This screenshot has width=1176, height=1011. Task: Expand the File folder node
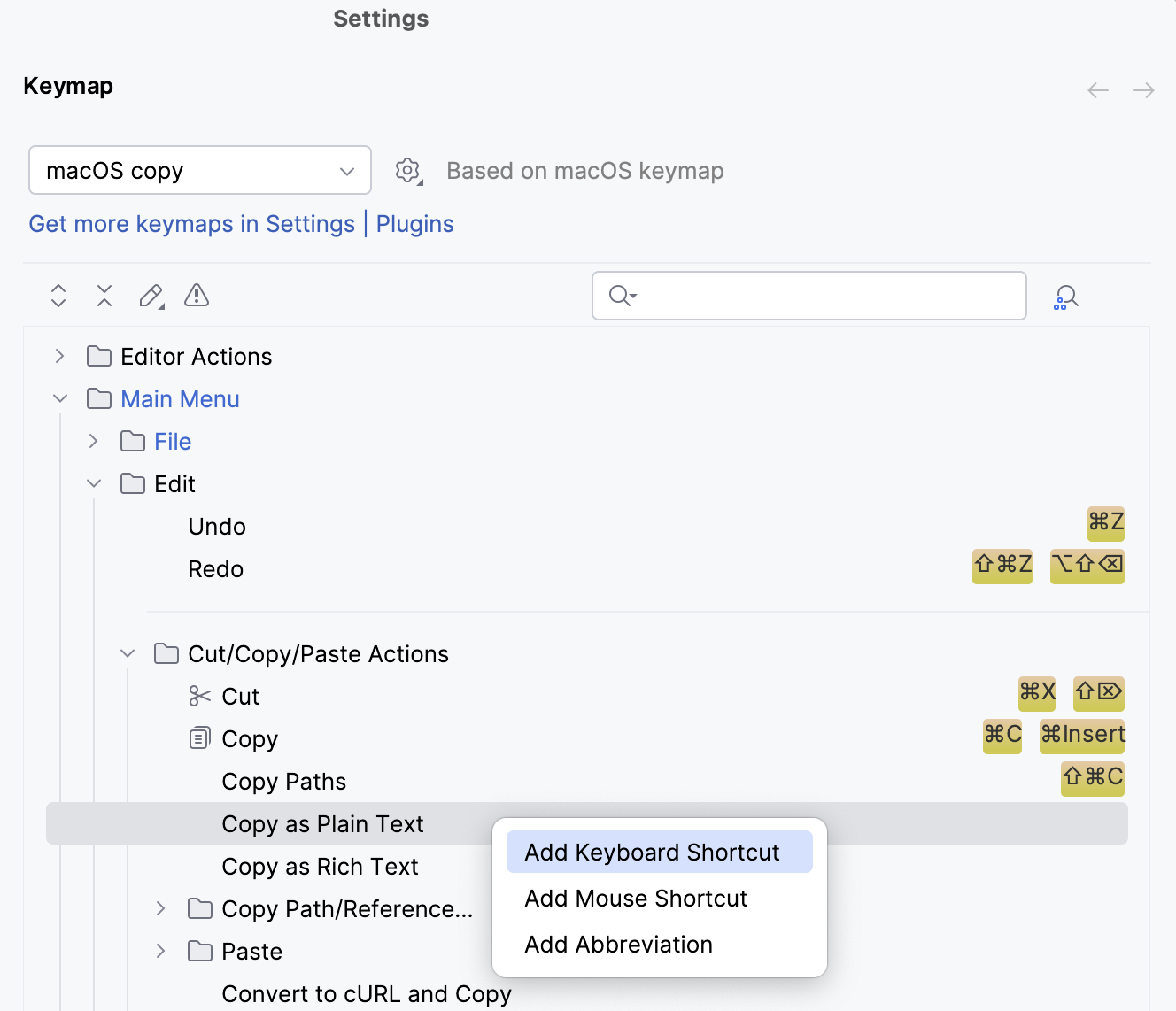click(93, 441)
